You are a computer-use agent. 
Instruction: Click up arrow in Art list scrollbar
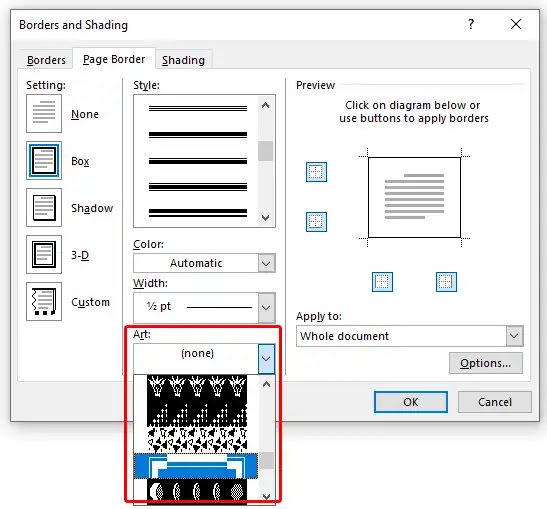pyautogui.click(x=267, y=384)
